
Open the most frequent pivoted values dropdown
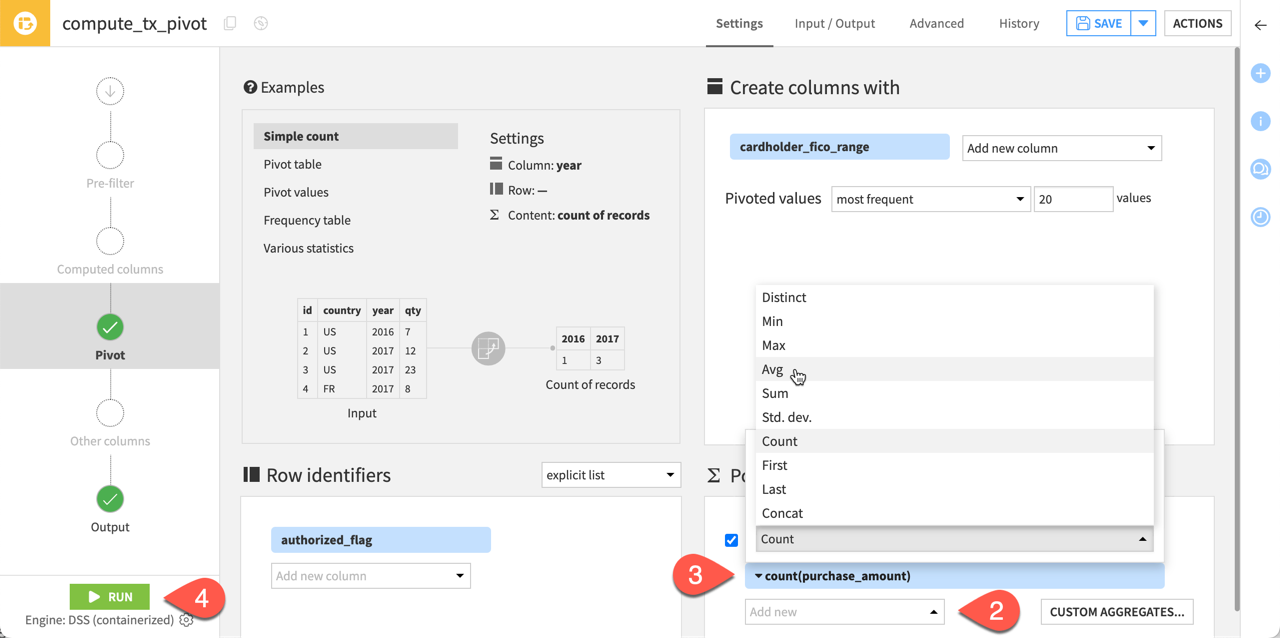(929, 198)
